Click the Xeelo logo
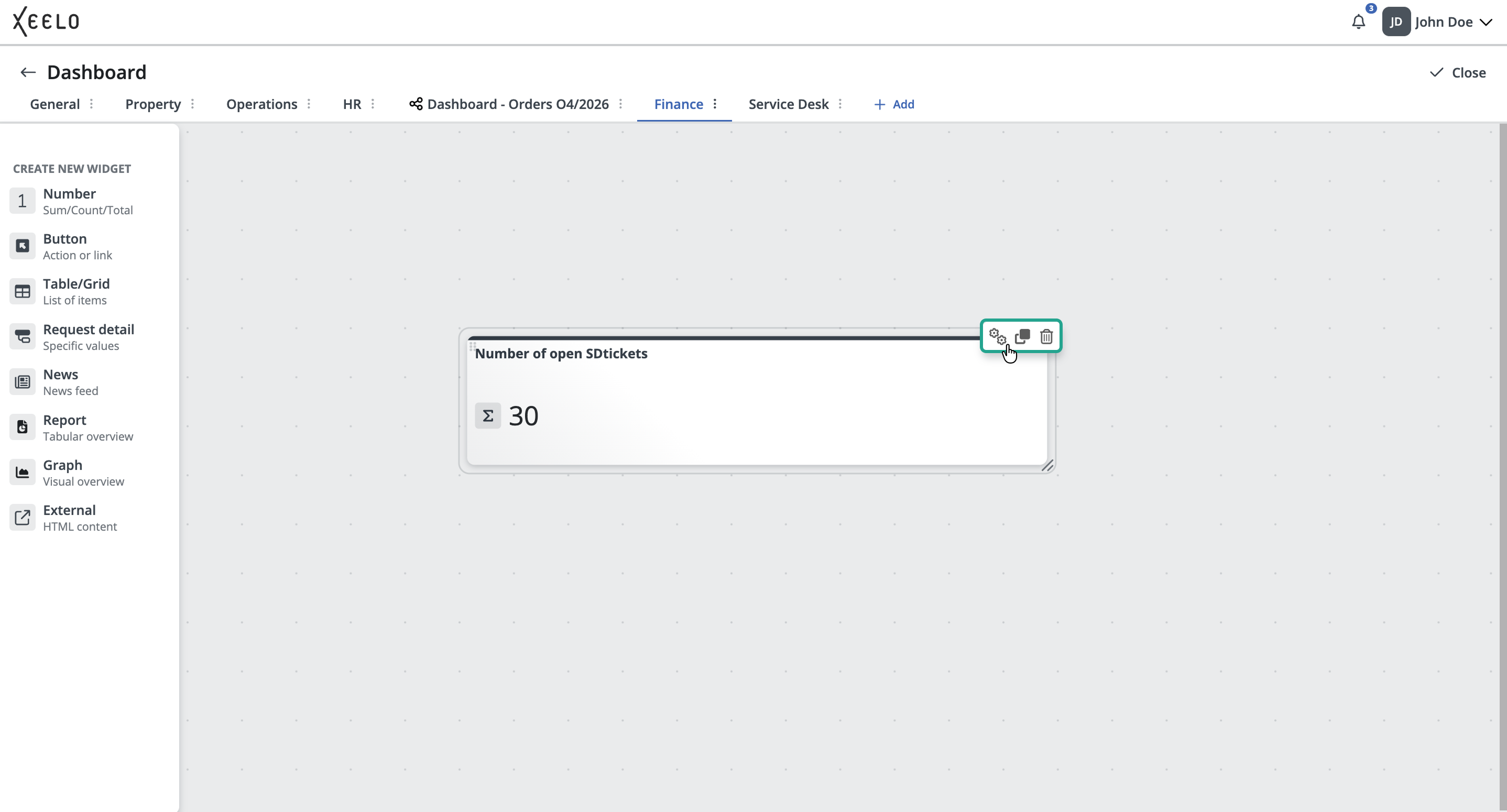 [46, 21]
